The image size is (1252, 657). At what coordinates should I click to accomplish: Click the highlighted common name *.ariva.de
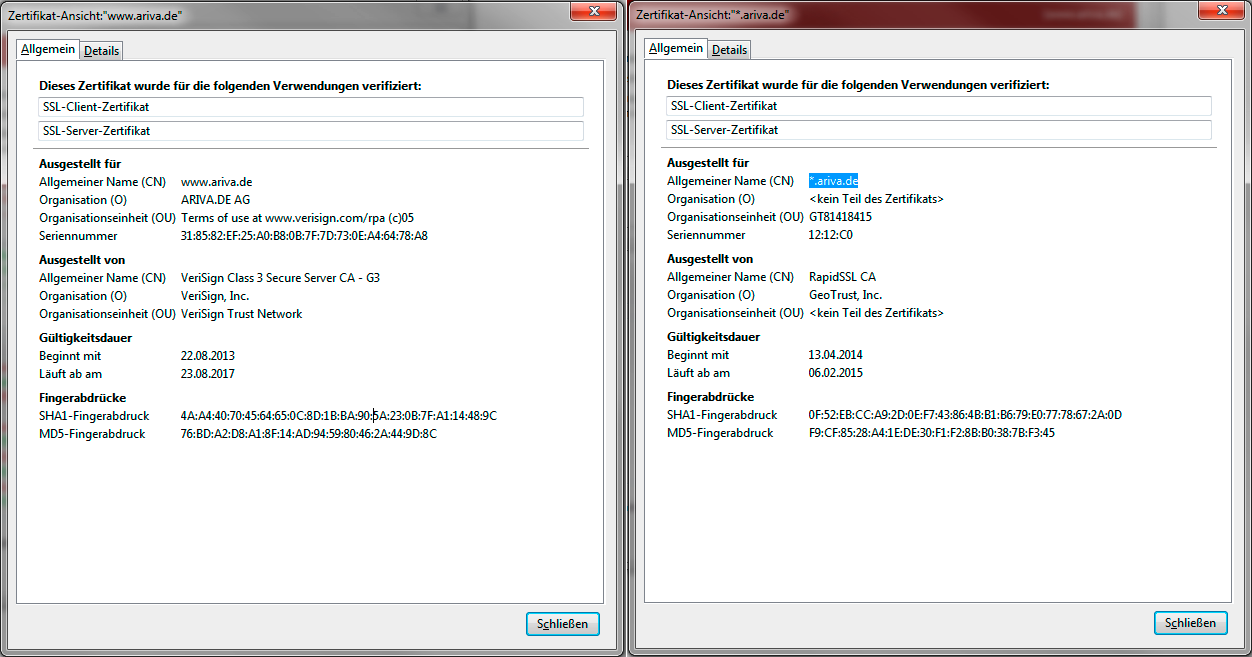[834, 181]
